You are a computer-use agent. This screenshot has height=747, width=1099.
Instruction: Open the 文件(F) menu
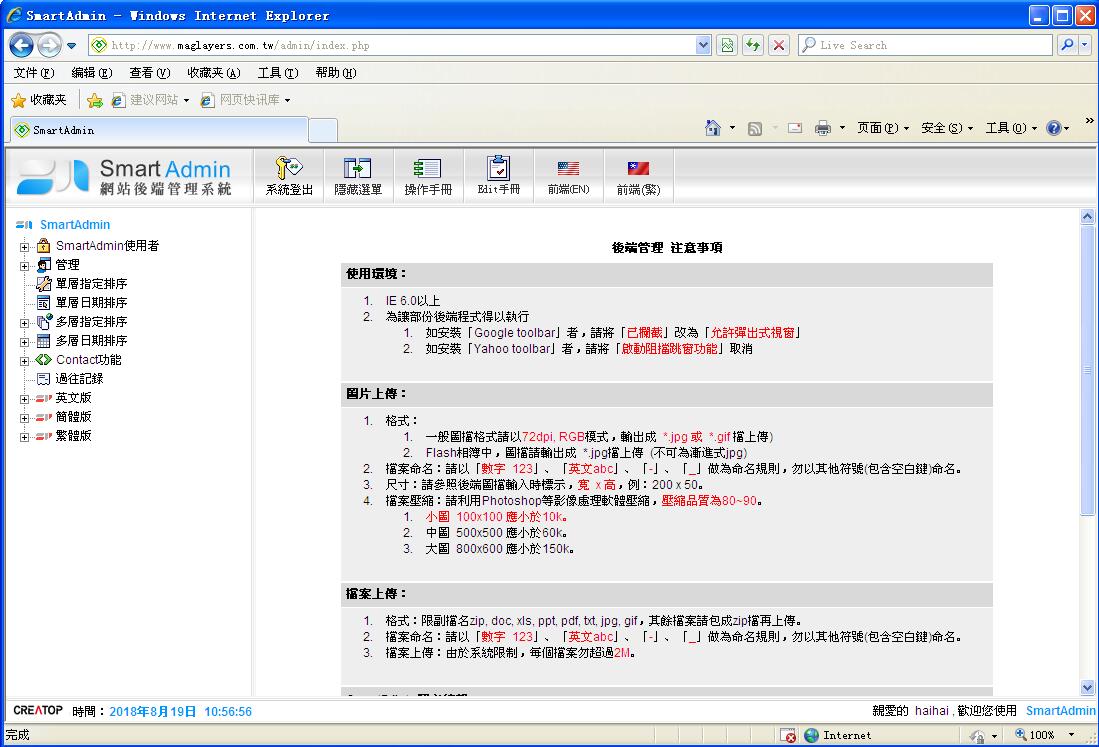coord(34,73)
